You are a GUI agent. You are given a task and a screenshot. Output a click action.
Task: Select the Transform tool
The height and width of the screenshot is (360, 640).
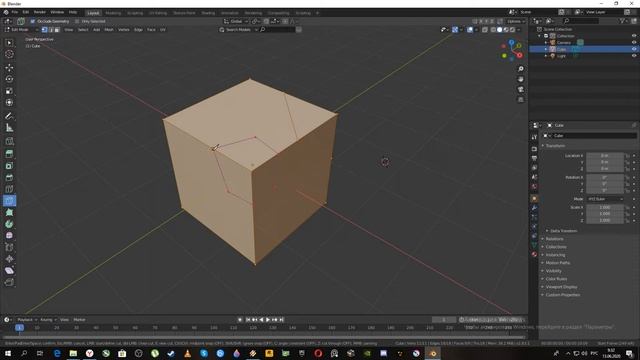click(x=9, y=102)
